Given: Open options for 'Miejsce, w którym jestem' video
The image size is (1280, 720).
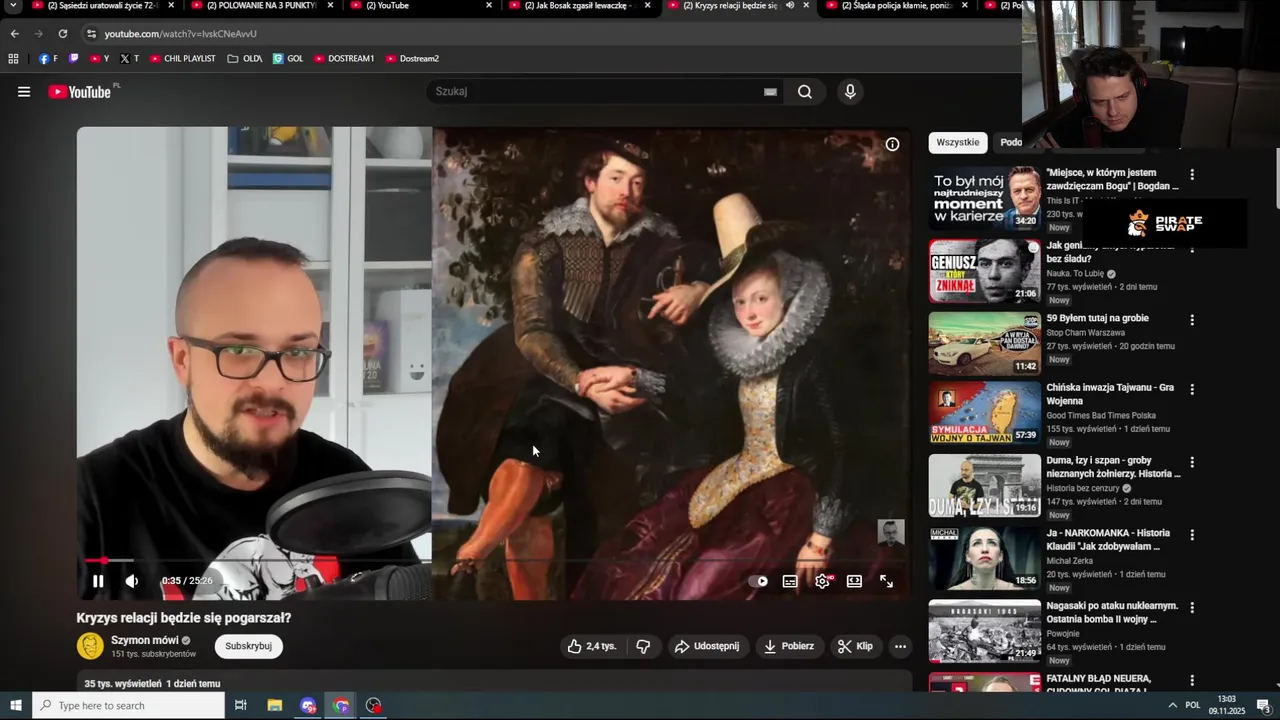Looking at the screenshot, I should (x=1192, y=175).
